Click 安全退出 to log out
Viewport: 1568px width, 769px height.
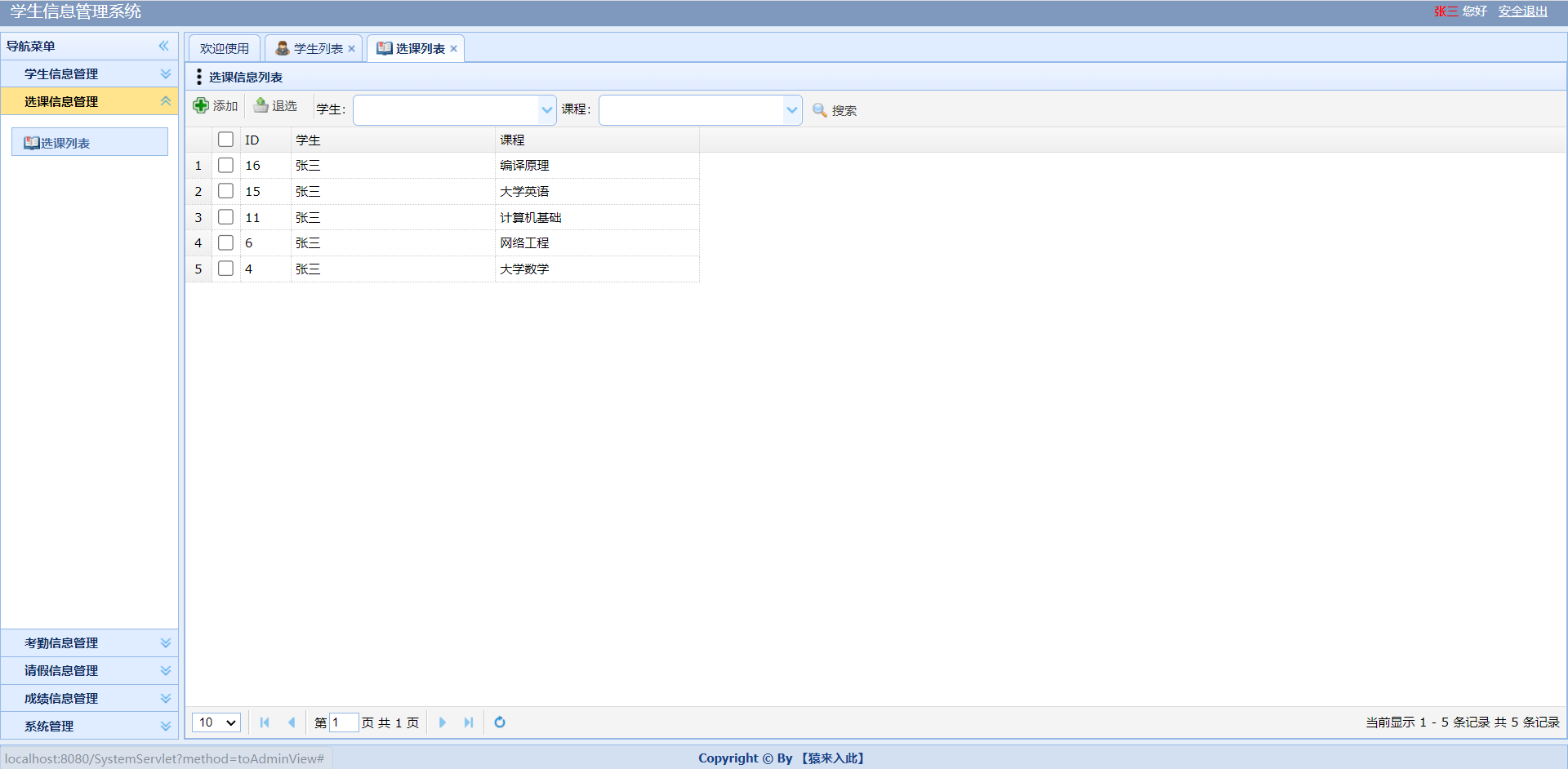[1523, 11]
